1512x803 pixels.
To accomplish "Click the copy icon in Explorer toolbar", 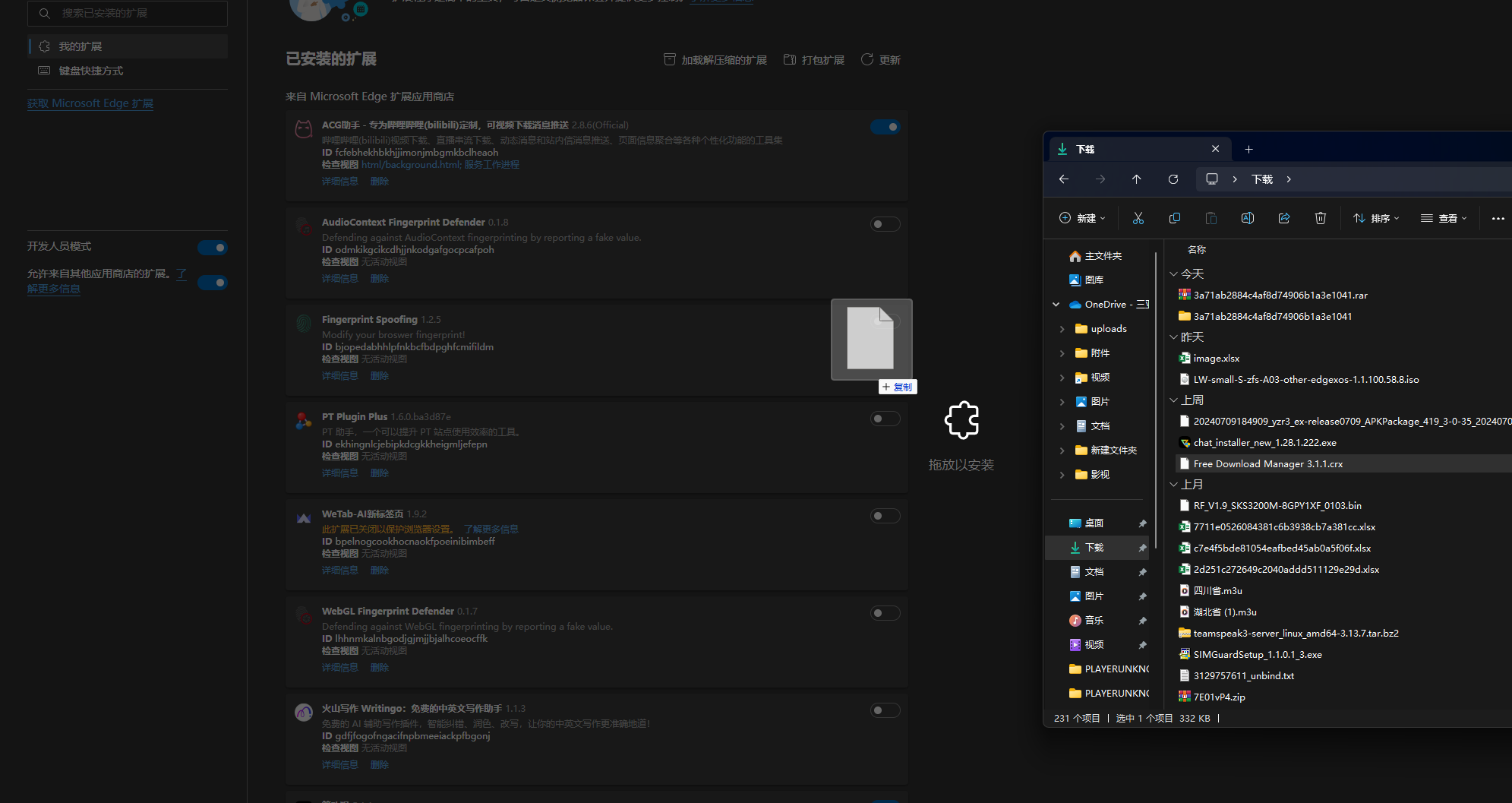I will point(1174,218).
